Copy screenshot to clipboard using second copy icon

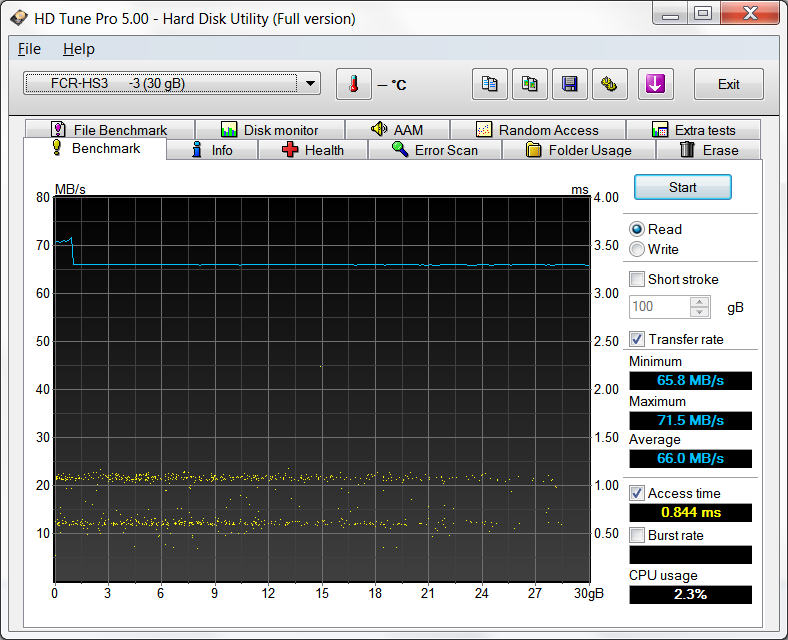[529, 84]
